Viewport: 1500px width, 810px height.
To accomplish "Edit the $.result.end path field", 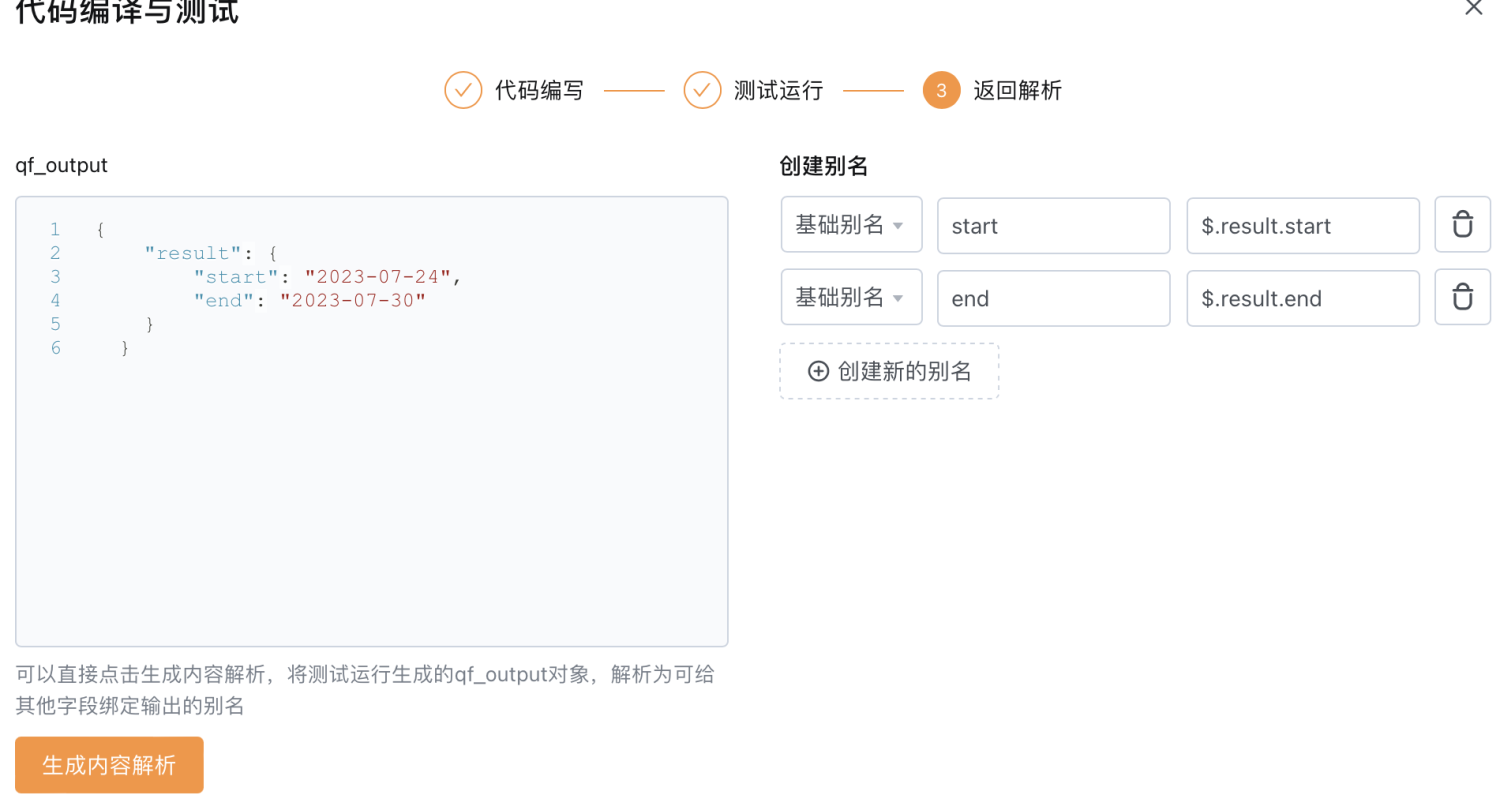I will [1303, 298].
